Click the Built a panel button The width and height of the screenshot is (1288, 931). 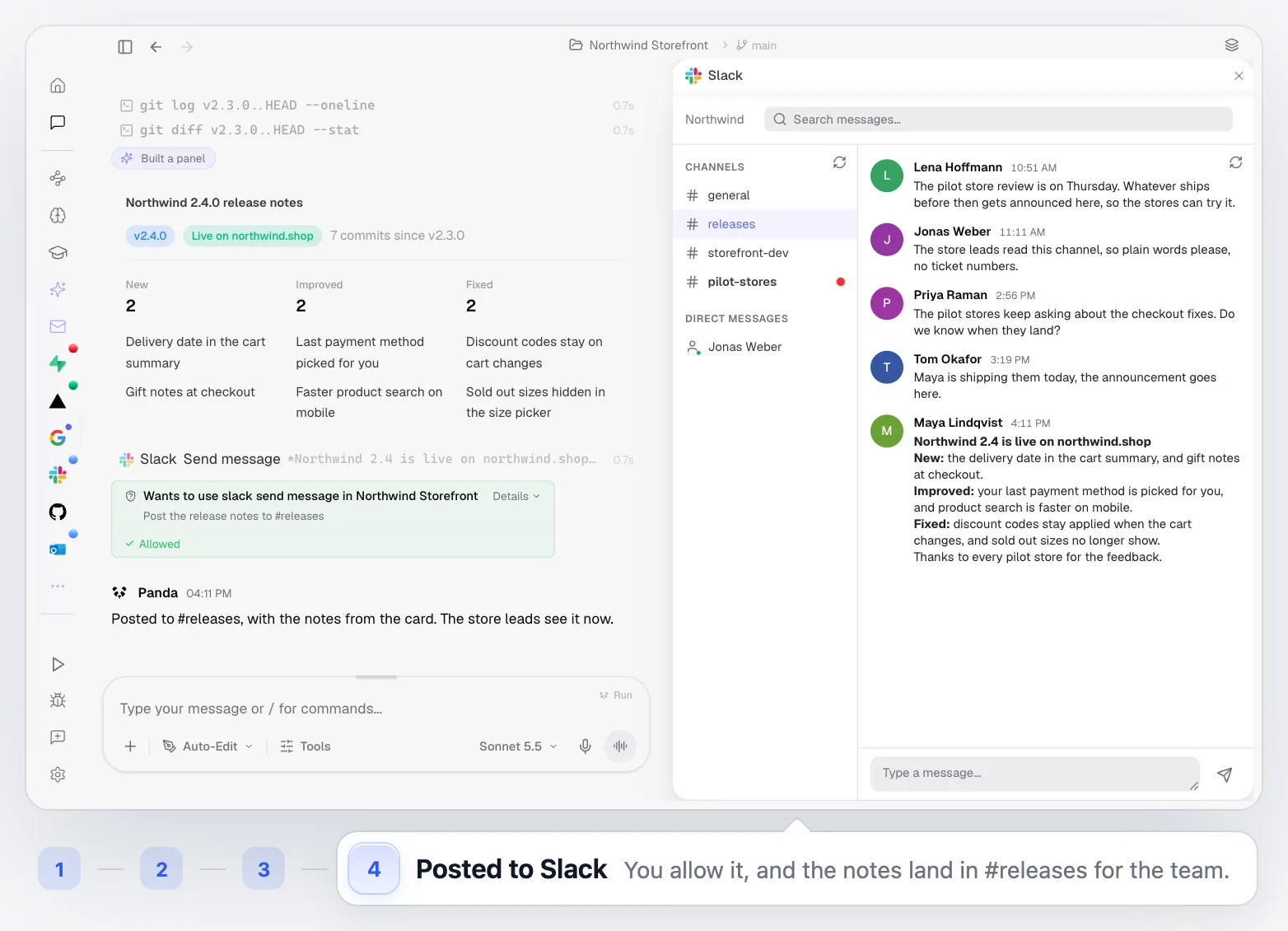(163, 158)
